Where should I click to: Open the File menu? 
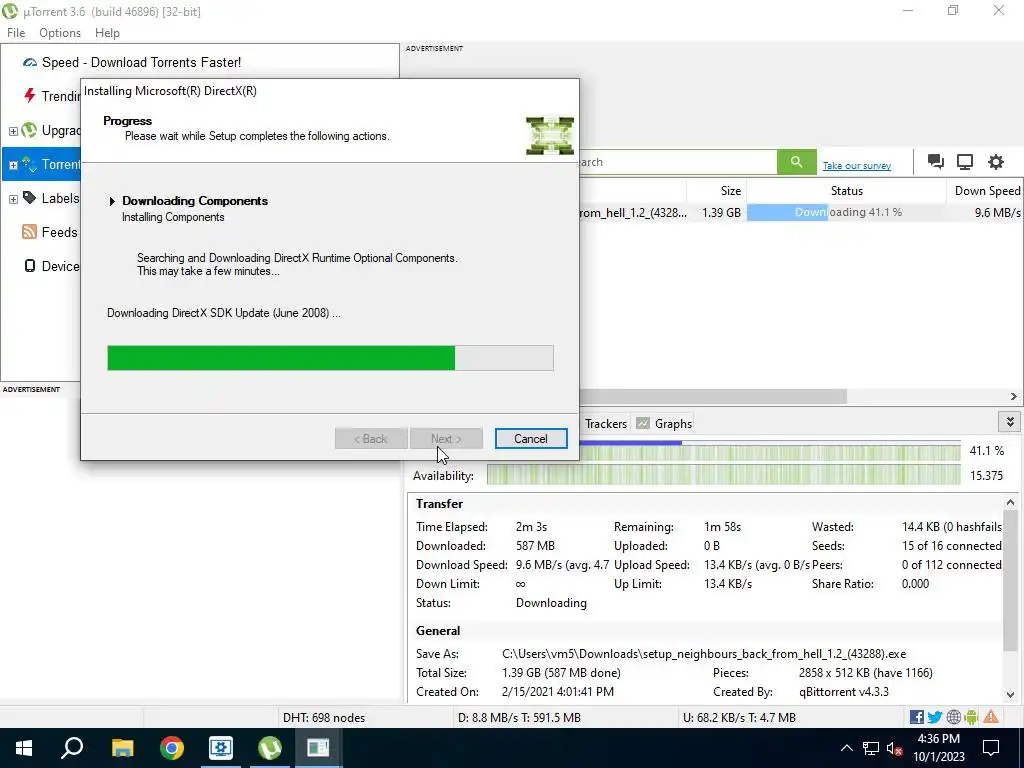pyautogui.click(x=16, y=33)
